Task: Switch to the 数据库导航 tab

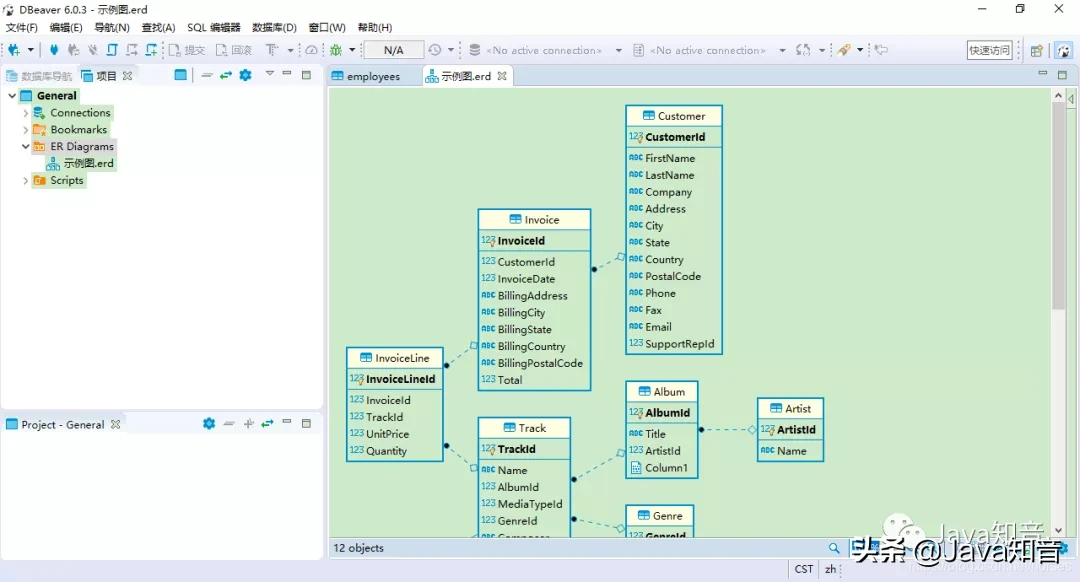Action: point(39,76)
